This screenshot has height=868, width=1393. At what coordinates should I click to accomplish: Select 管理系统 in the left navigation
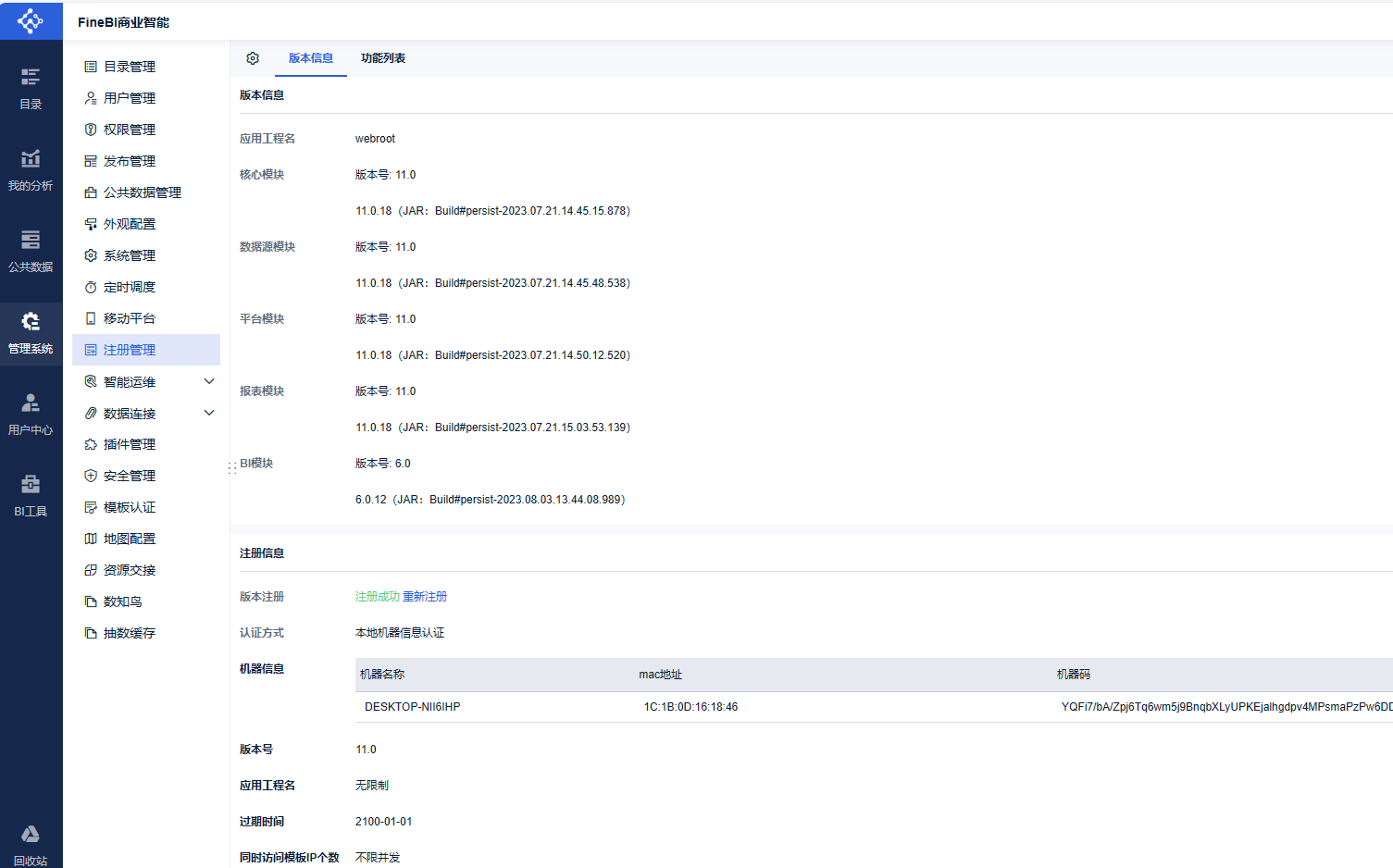click(x=31, y=333)
